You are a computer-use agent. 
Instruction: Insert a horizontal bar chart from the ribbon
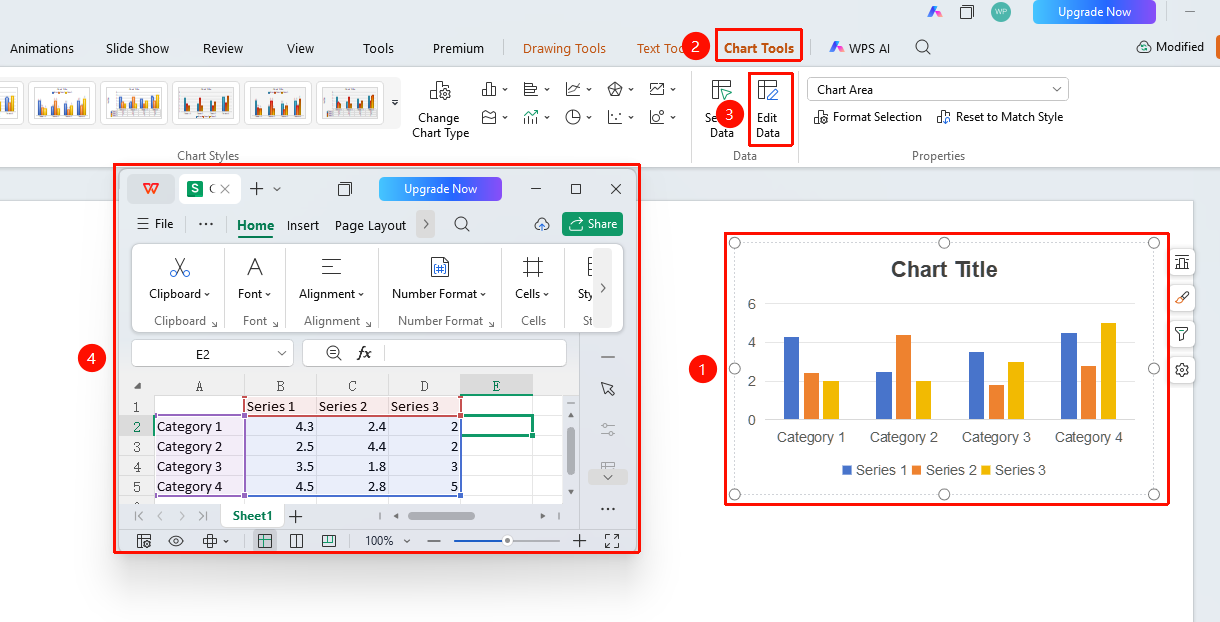(x=531, y=90)
